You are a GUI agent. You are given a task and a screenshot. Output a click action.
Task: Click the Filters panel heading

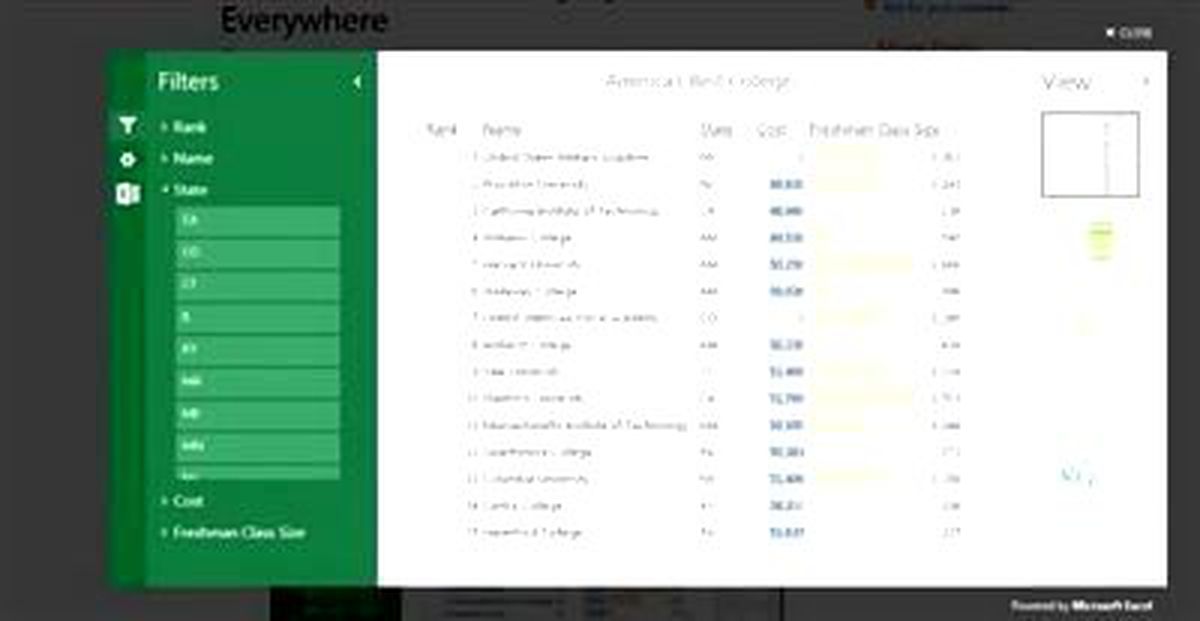click(188, 82)
